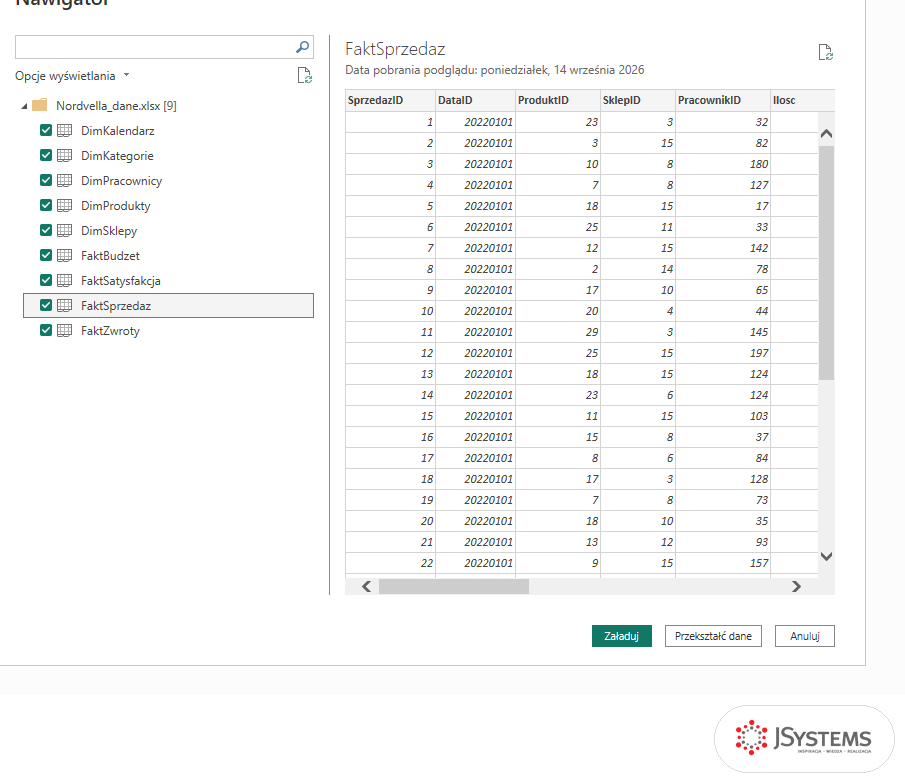This screenshot has width=905, height=783.
Task: Click the Anuluj button
Action: [805, 636]
